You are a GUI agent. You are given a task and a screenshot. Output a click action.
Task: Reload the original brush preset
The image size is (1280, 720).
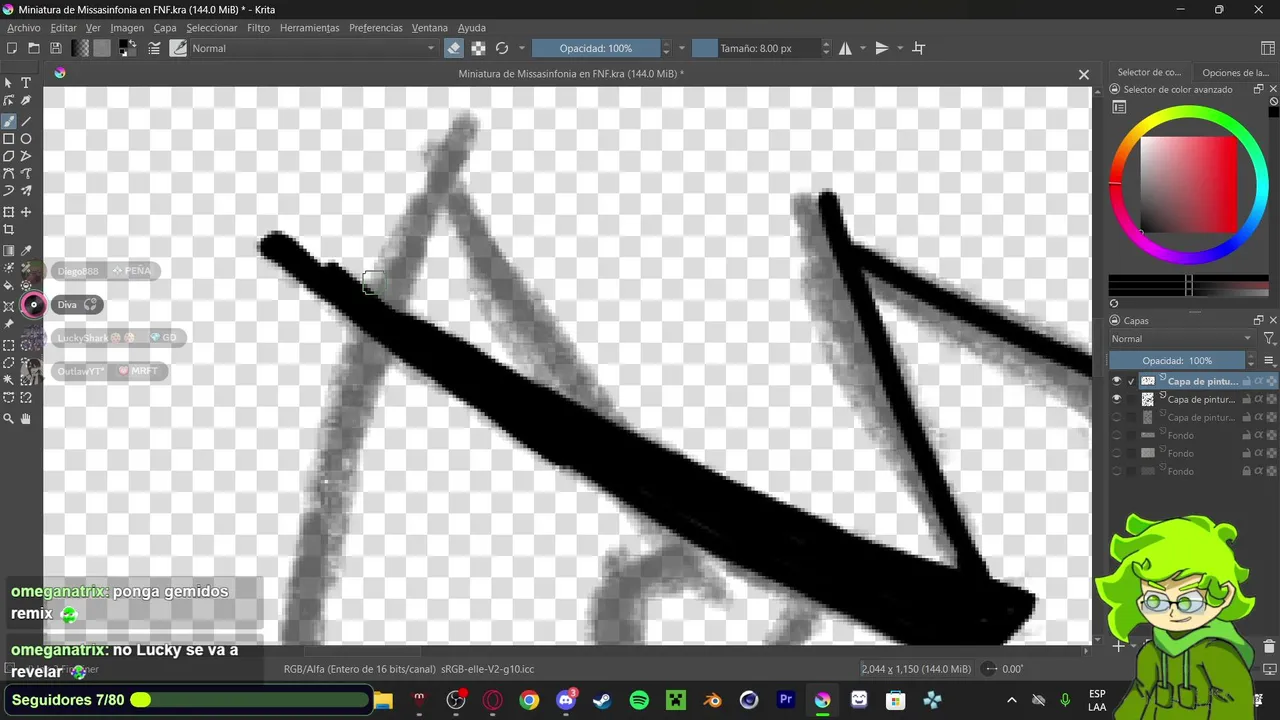click(x=502, y=48)
